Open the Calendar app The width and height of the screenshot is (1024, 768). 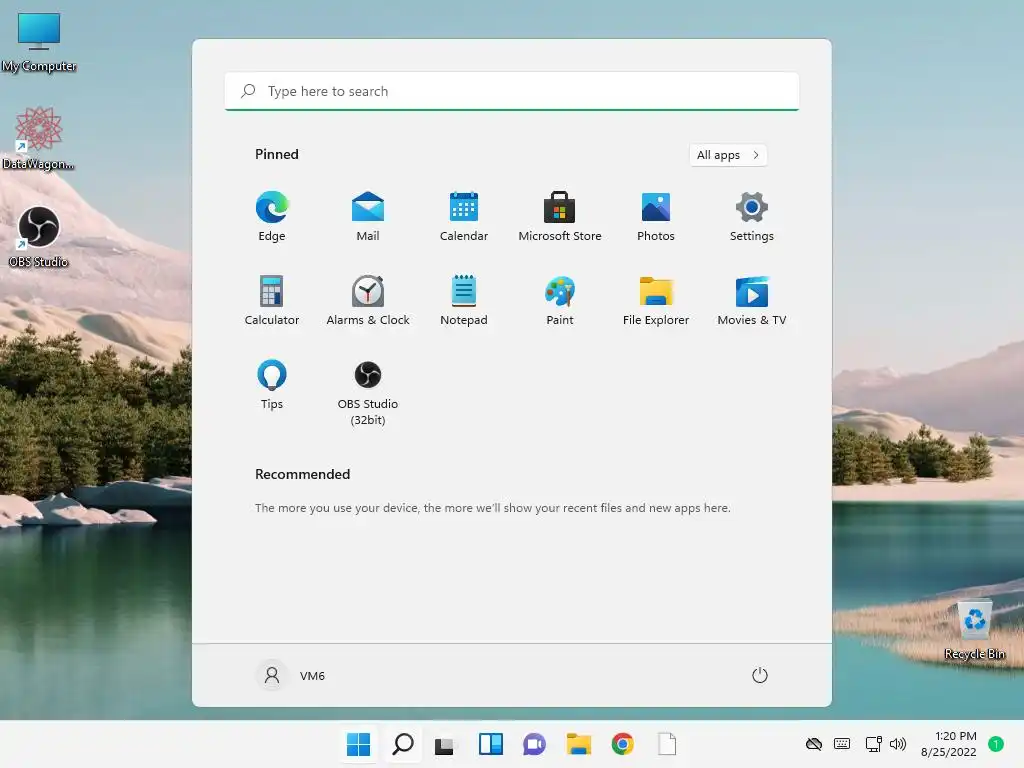(x=464, y=216)
